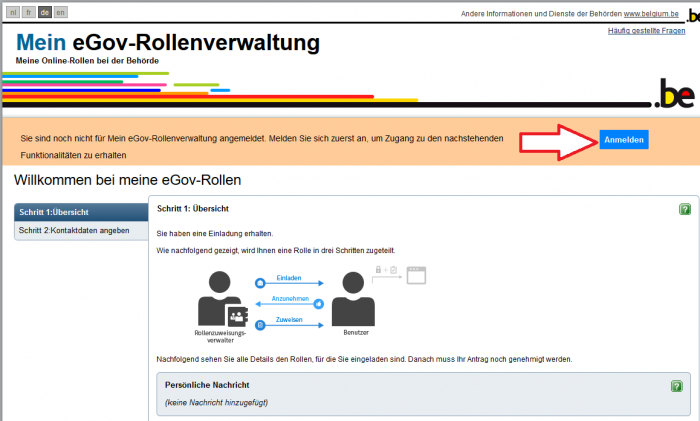Open help icon beside Schritt 1: Übersicht heading
Image resolution: width=700 pixels, height=421 pixels.
coord(684,209)
